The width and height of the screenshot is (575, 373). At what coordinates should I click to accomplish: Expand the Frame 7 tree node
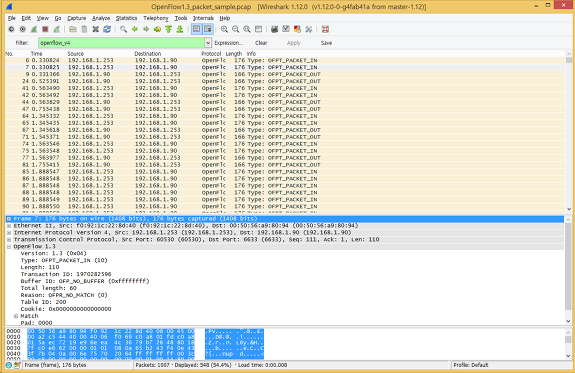click(x=9, y=219)
